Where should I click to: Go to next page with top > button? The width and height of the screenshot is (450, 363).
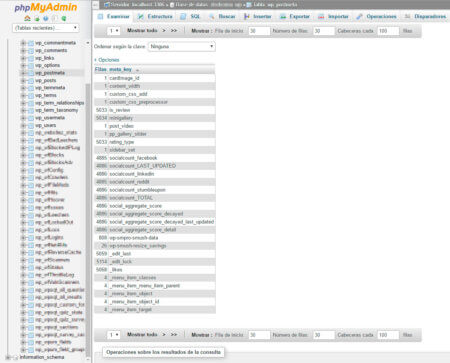click(x=164, y=31)
